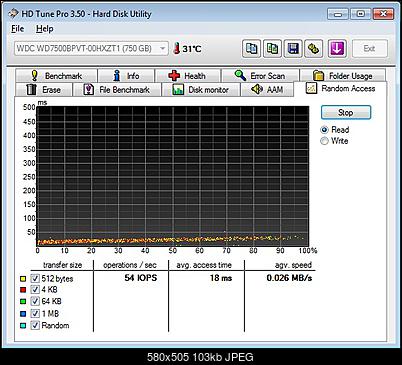Screen dimensions: 402x365
Task: Switch to the Info tab
Action: click(126, 76)
